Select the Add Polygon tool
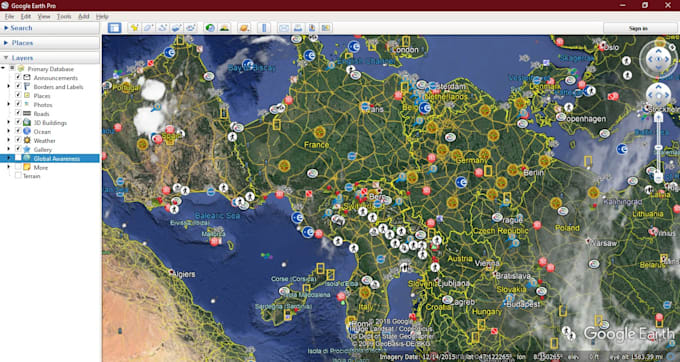The image size is (680, 362). pos(148,28)
